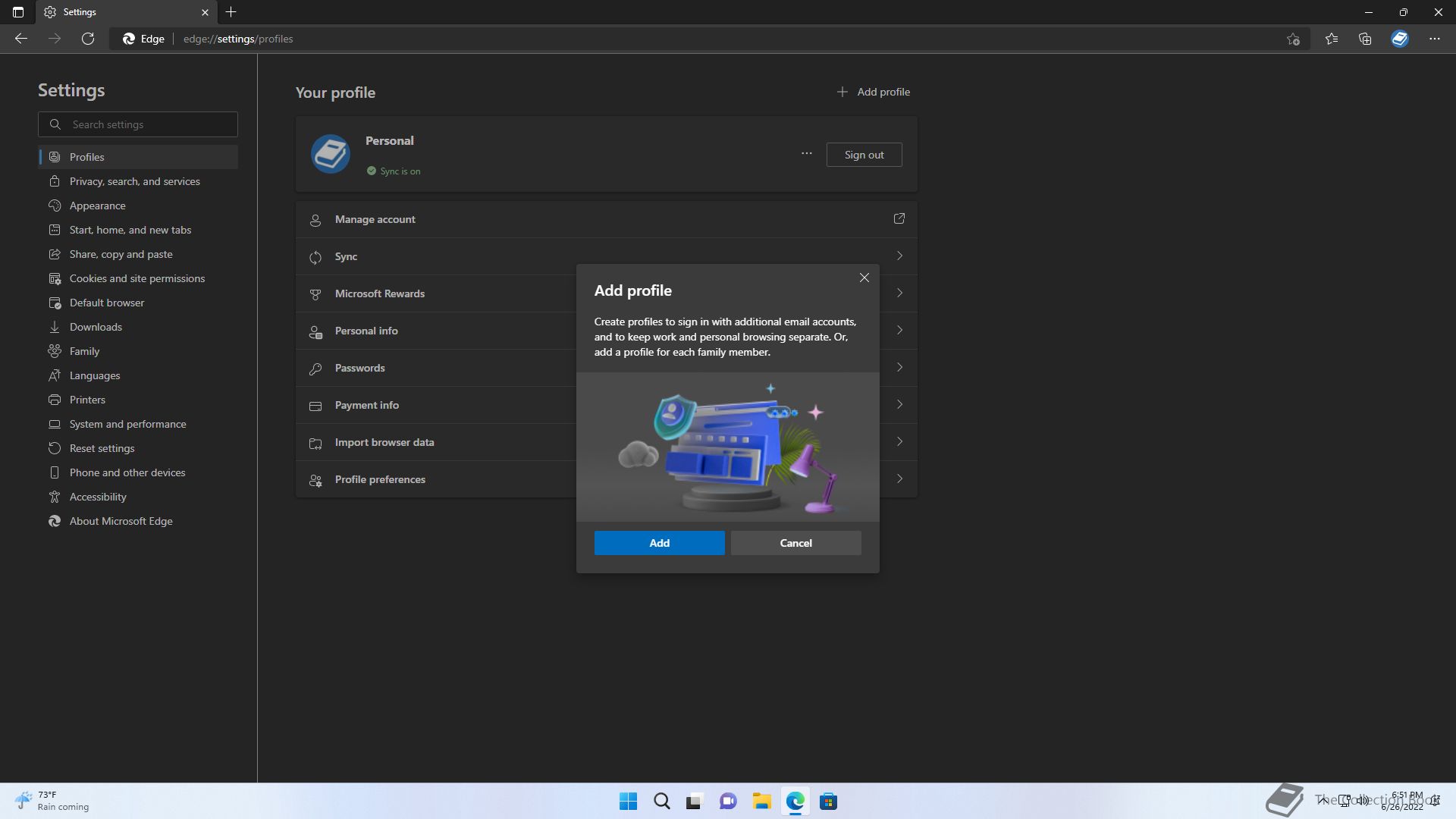Go to the Downloads settings page
The height and width of the screenshot is (819, 1456).
tap(138, 327)
